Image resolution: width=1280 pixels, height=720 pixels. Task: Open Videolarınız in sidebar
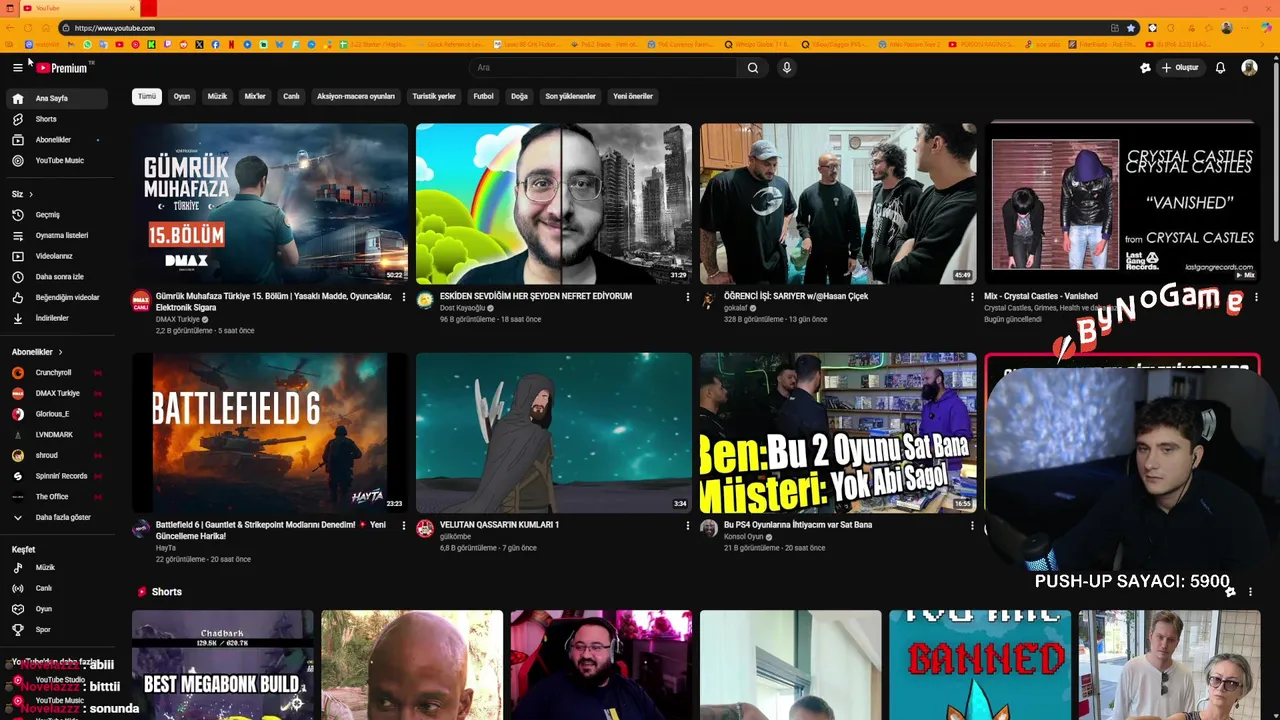coord(57,256)
